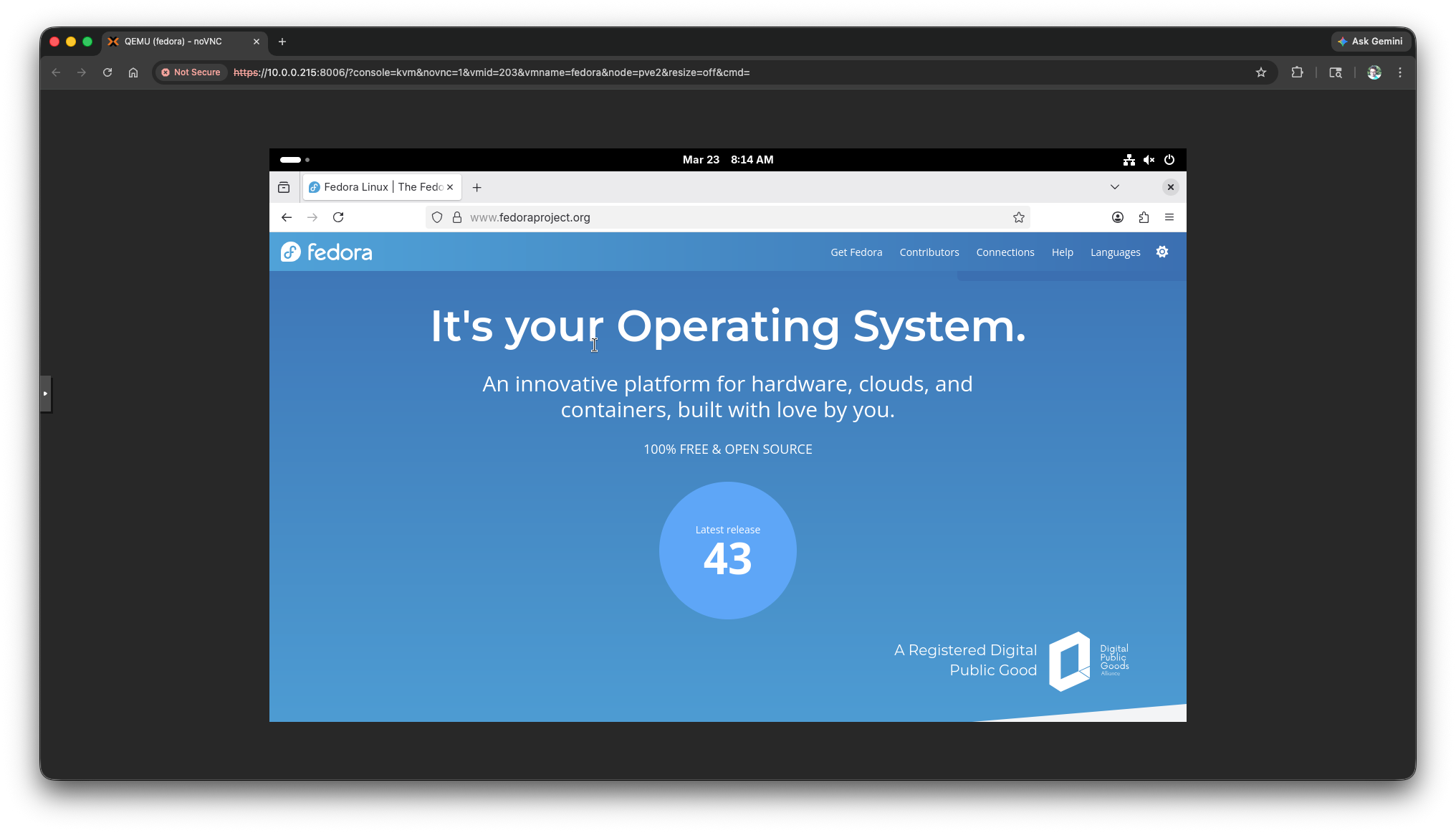Go back using the Firefox back arrow
This screenshot has width=1456, height=833.
[x=287, y=217]
